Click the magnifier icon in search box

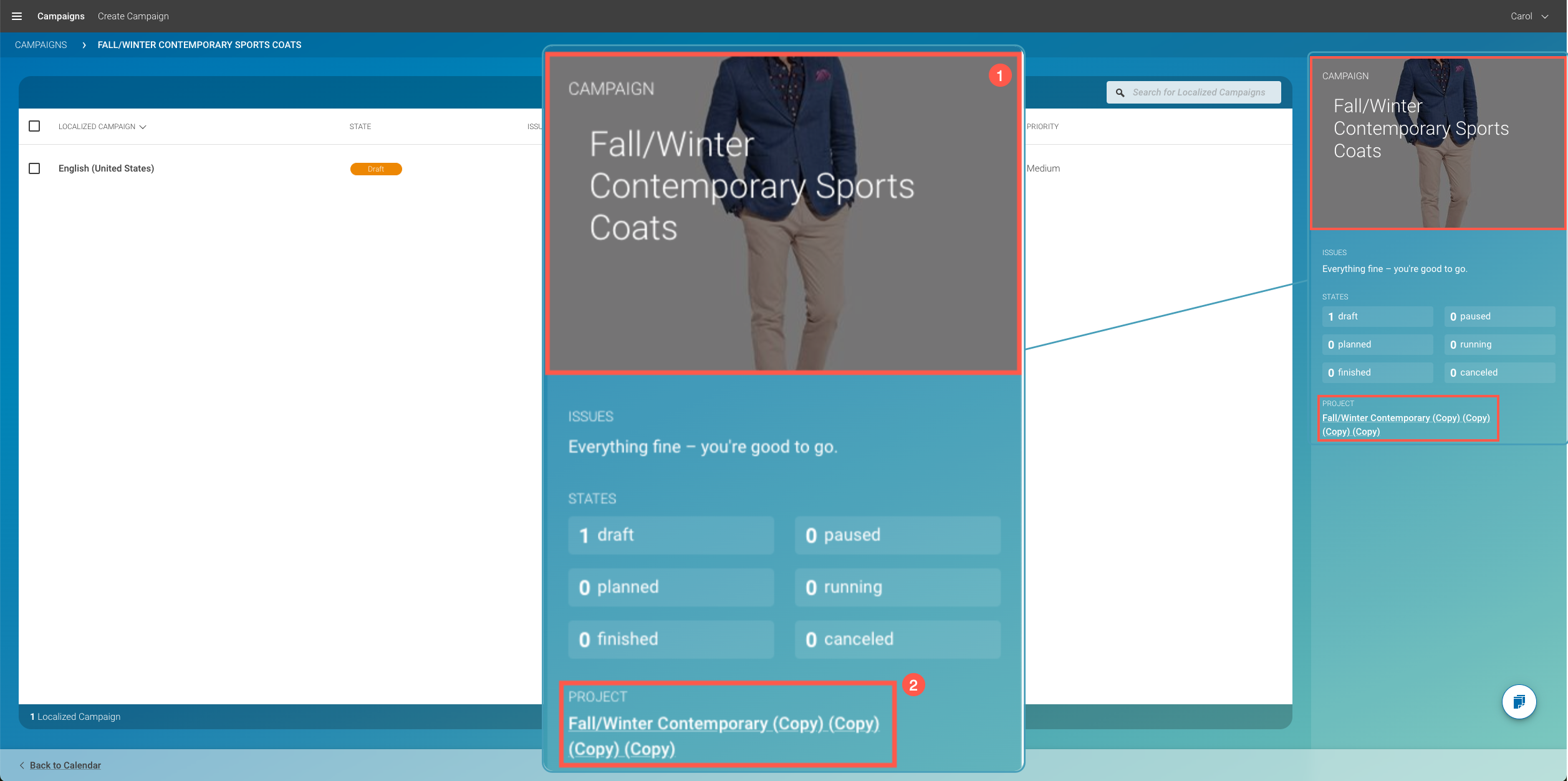1120,92
